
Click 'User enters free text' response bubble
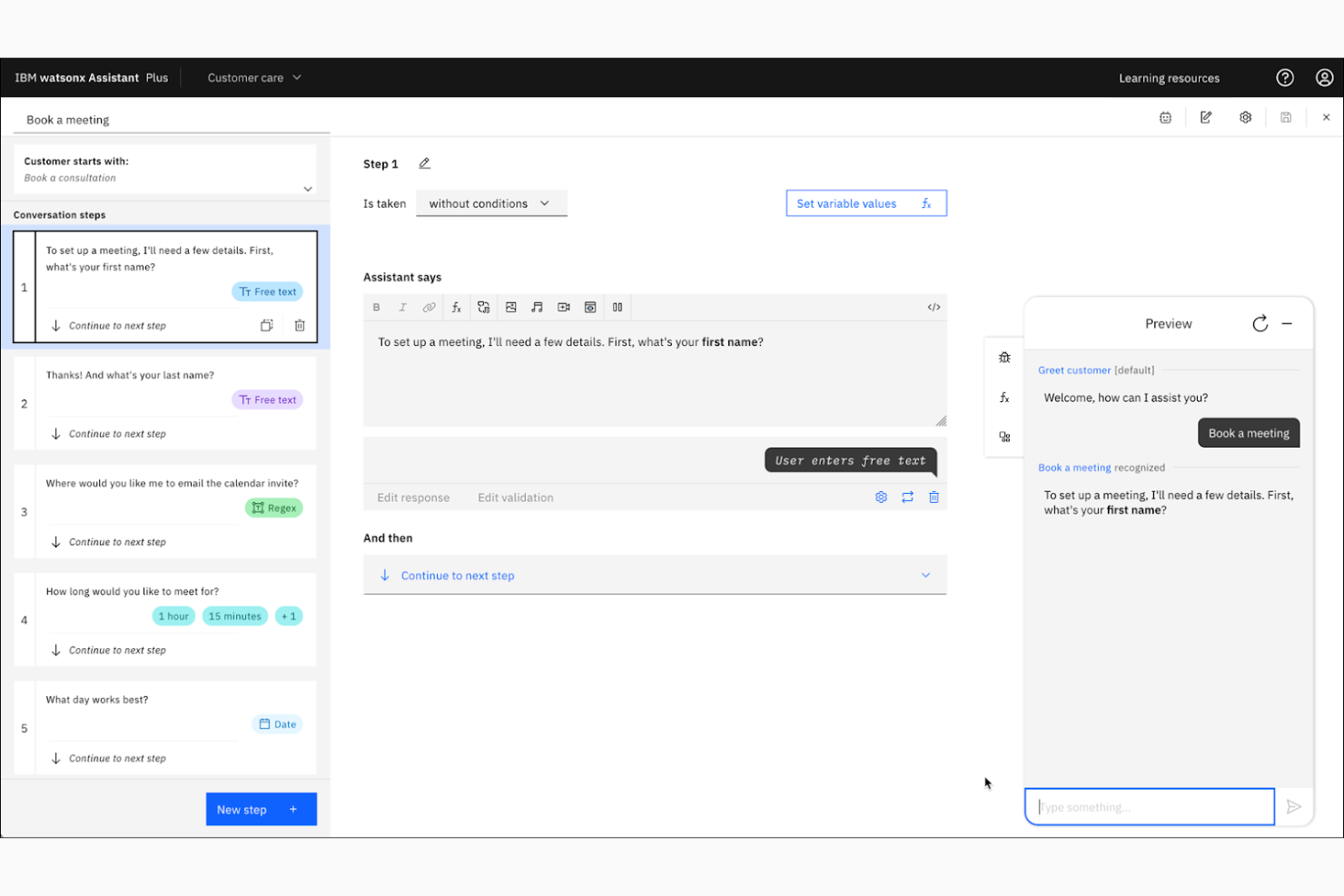pyautogui.click(x=850, y=460)
